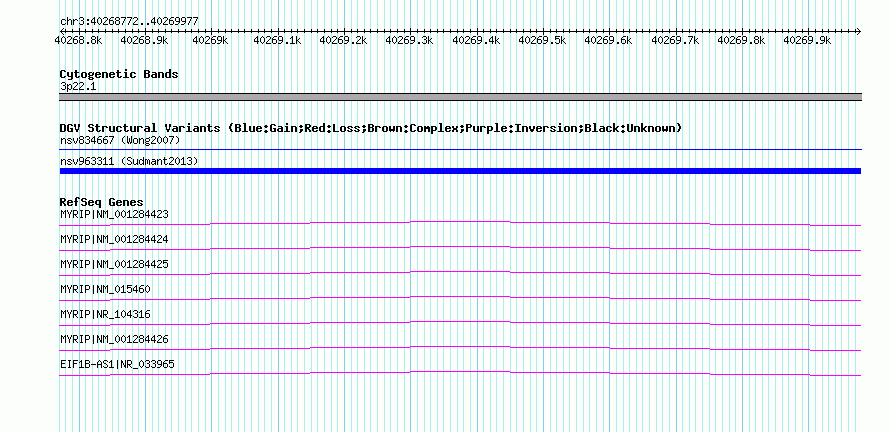This screenshot has height=432, width=890.
Task: Open variant nsv963311 (Sudmant2013) label
Action: click(129, 162)
